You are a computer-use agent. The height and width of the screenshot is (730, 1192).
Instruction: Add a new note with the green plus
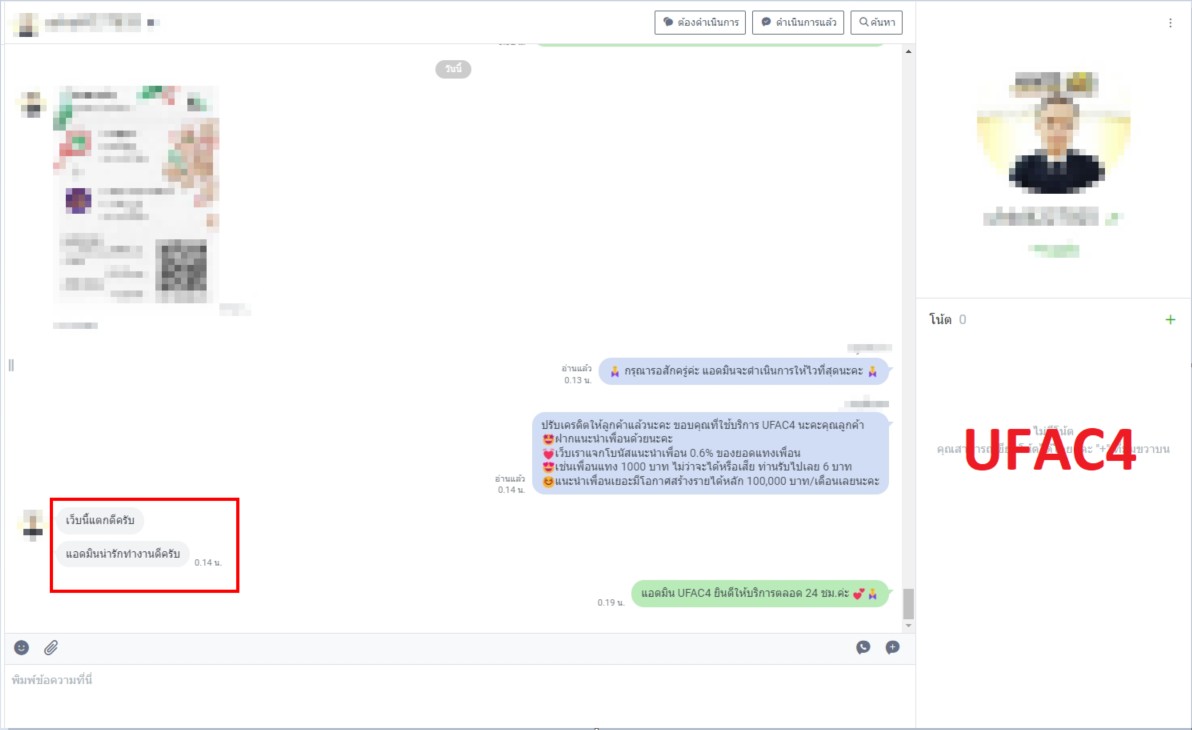pyautogui.click(x=1170, y=320)
